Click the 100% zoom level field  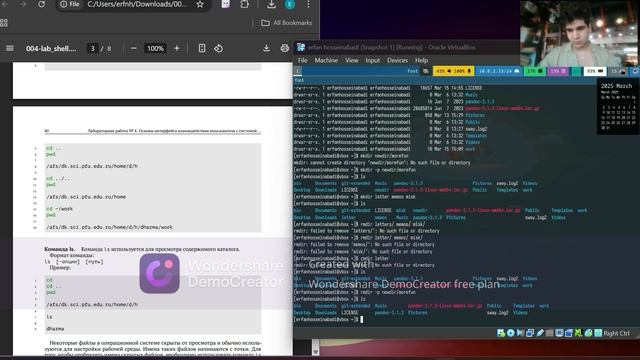tap(155, 48)
